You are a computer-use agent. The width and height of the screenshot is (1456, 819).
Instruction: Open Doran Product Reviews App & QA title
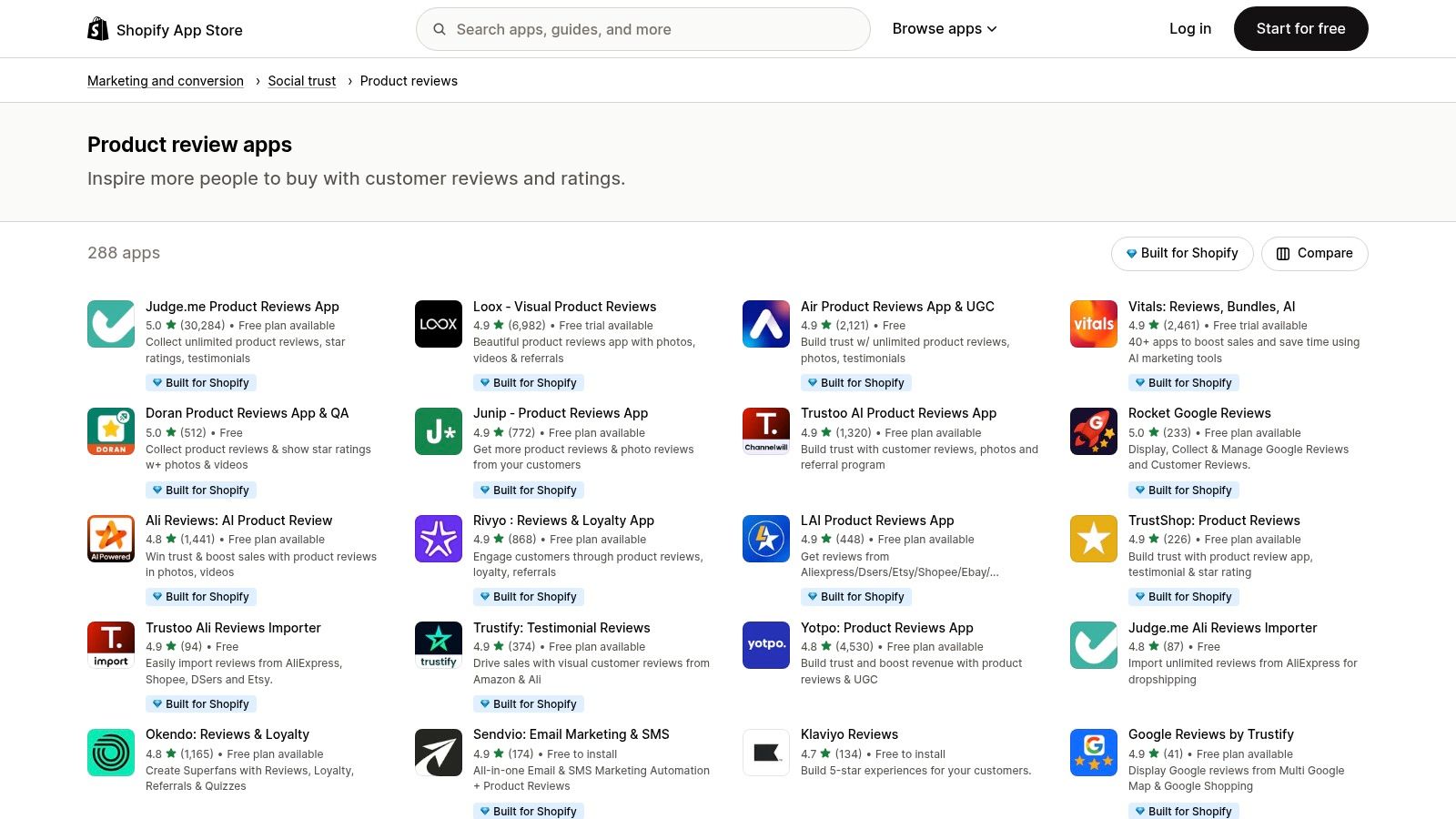[x=247, y=413]
